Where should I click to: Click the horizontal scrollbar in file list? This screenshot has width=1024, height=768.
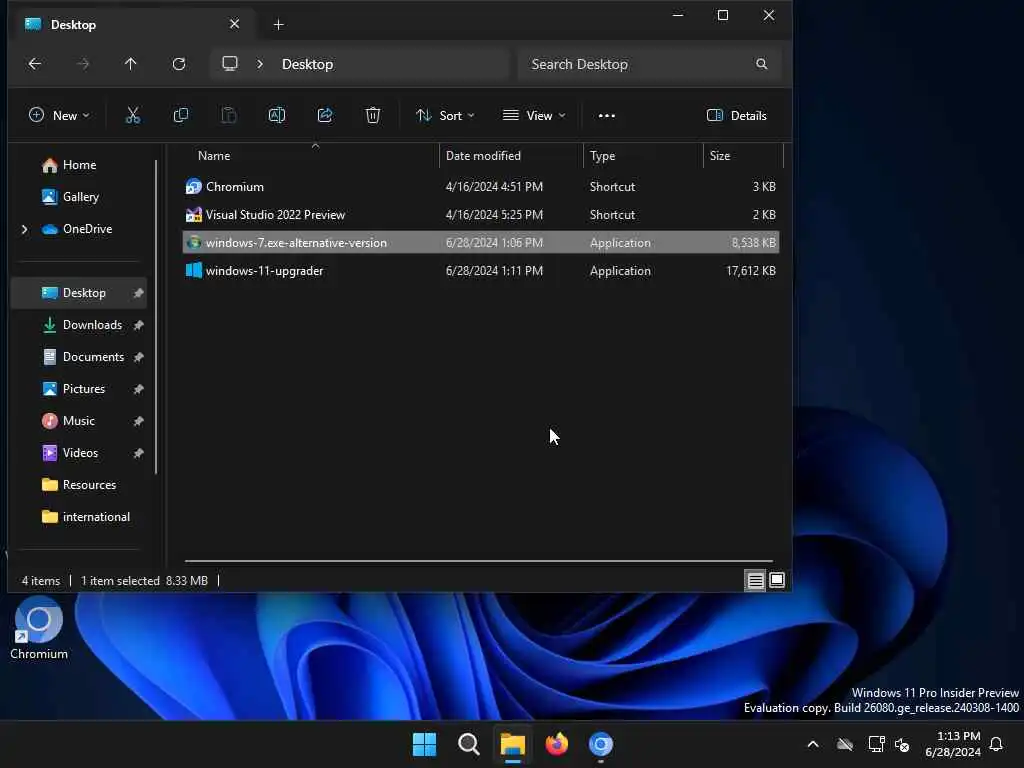(479, 560)
